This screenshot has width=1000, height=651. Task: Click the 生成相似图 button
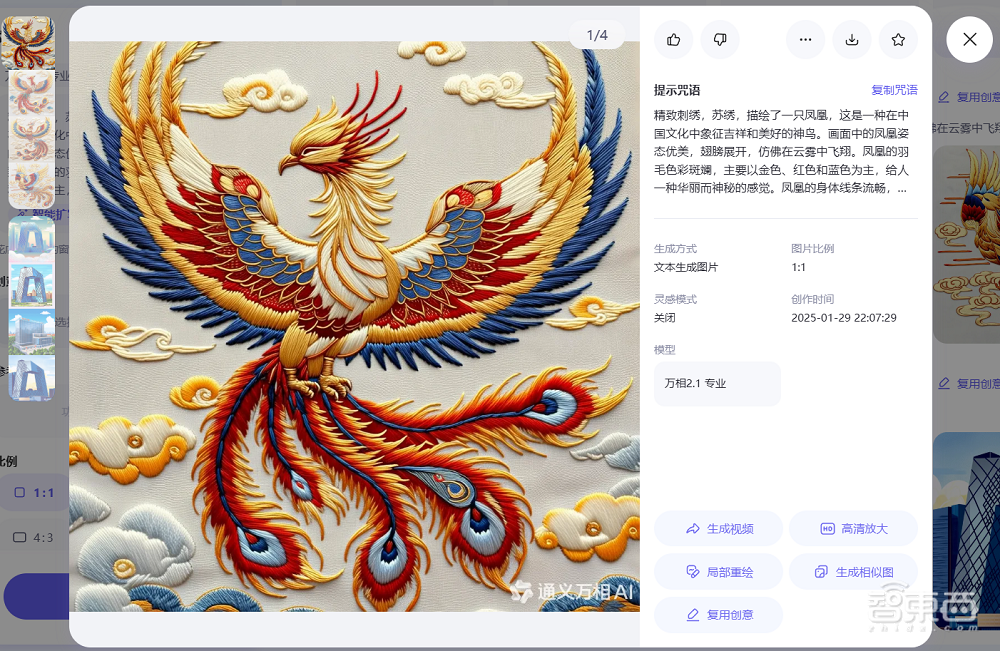853,570
